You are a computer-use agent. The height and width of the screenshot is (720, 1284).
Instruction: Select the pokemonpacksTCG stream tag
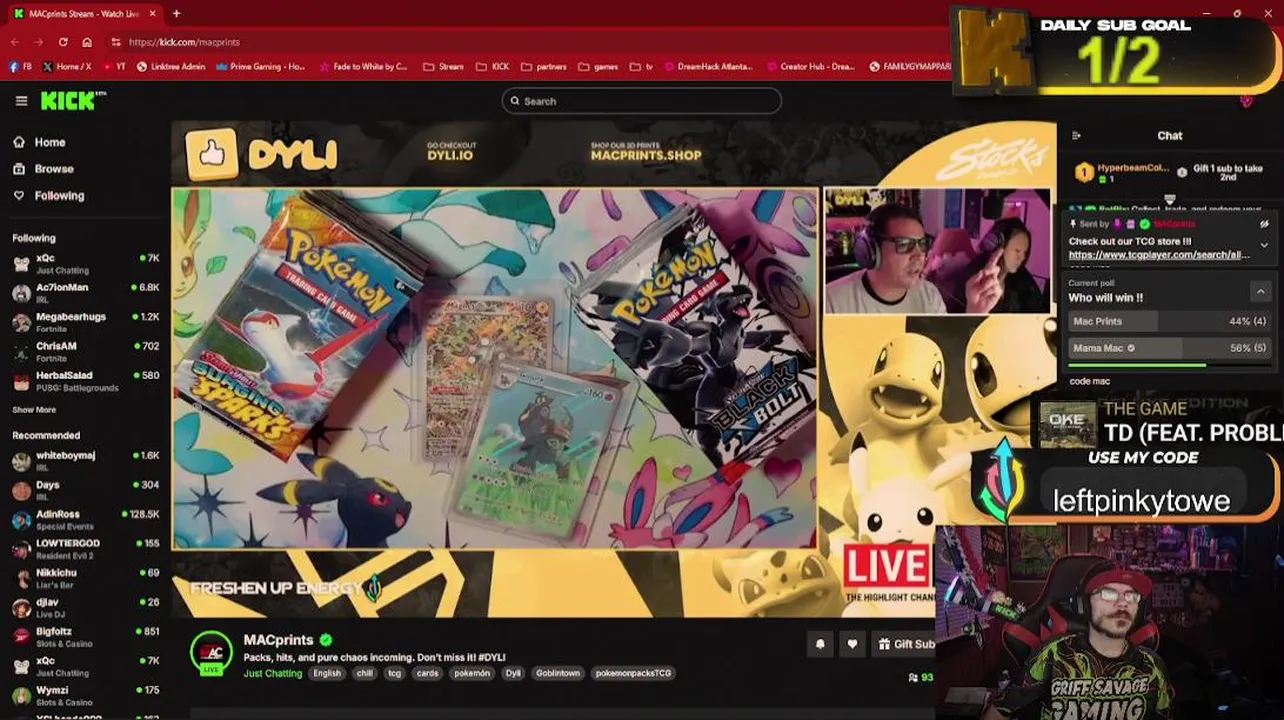tap(634, 673)
